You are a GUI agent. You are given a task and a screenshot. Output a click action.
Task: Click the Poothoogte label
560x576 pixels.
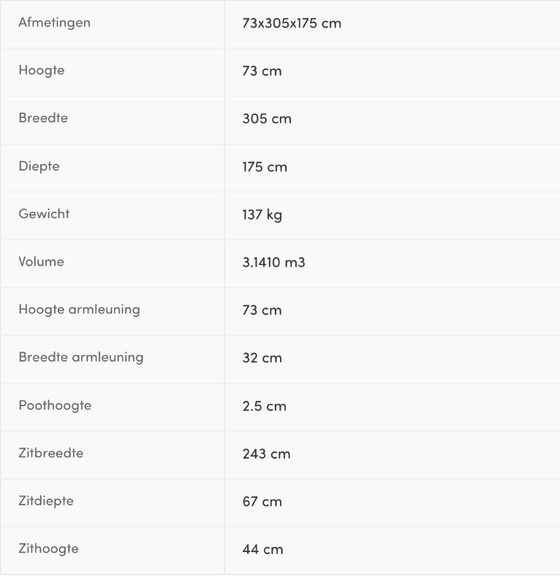[x=55, y=406]
